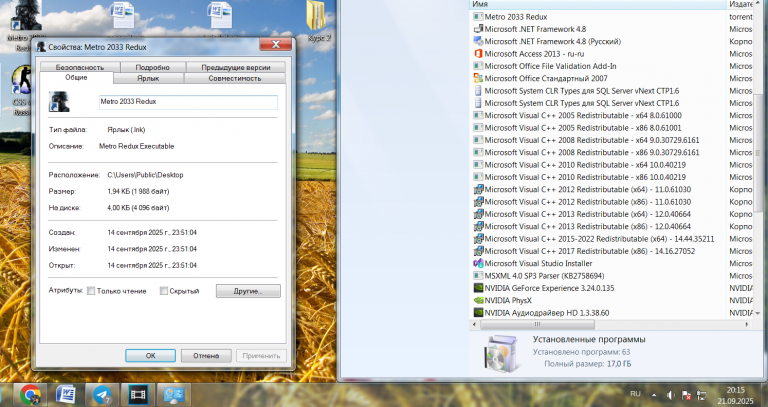The image size is (768, 407).
Task: Open Microsoft Word taskbar icon
Action: tap(66, 395)
